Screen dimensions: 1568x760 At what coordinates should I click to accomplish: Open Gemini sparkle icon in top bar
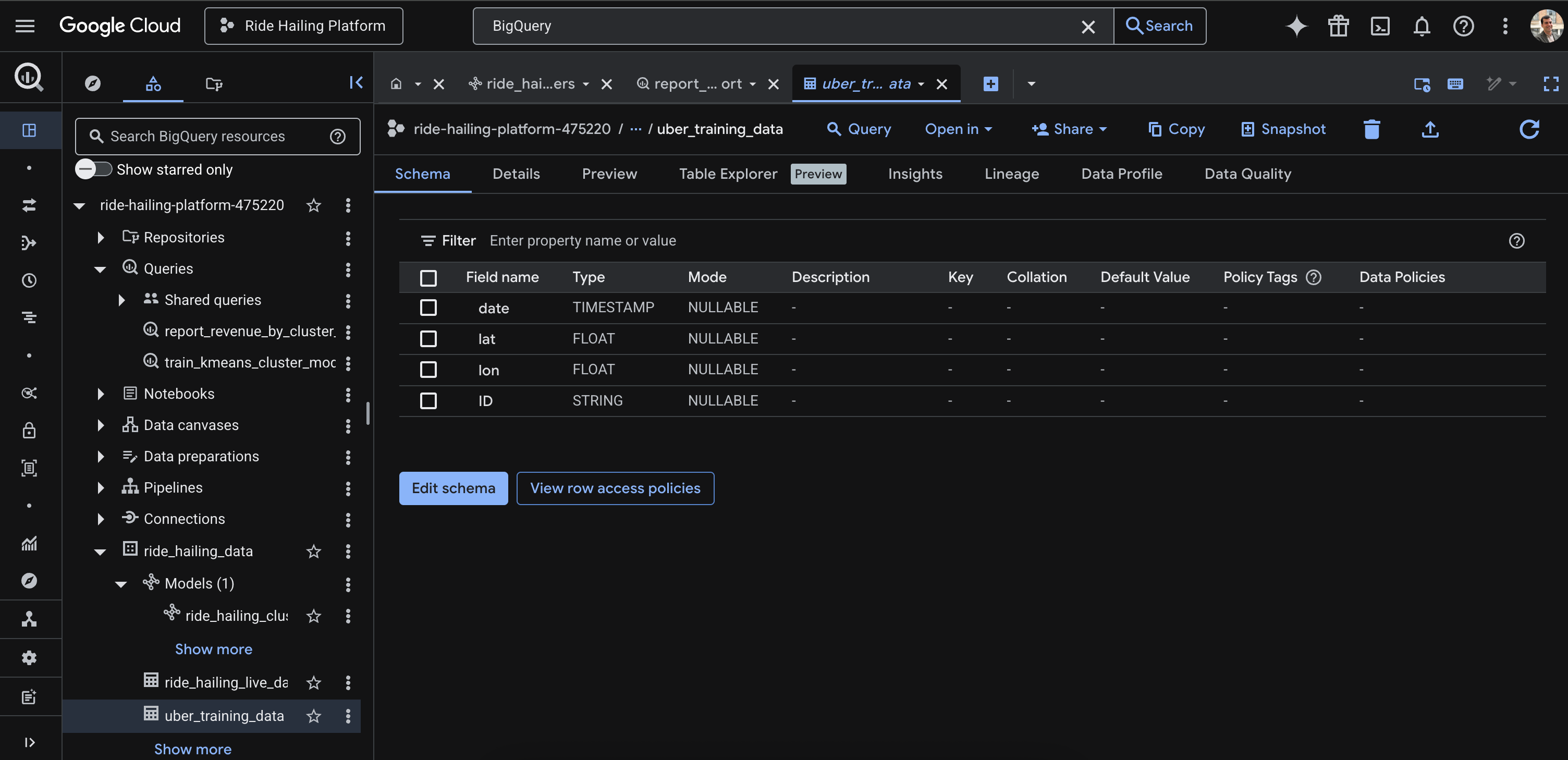coord(1296,26)
